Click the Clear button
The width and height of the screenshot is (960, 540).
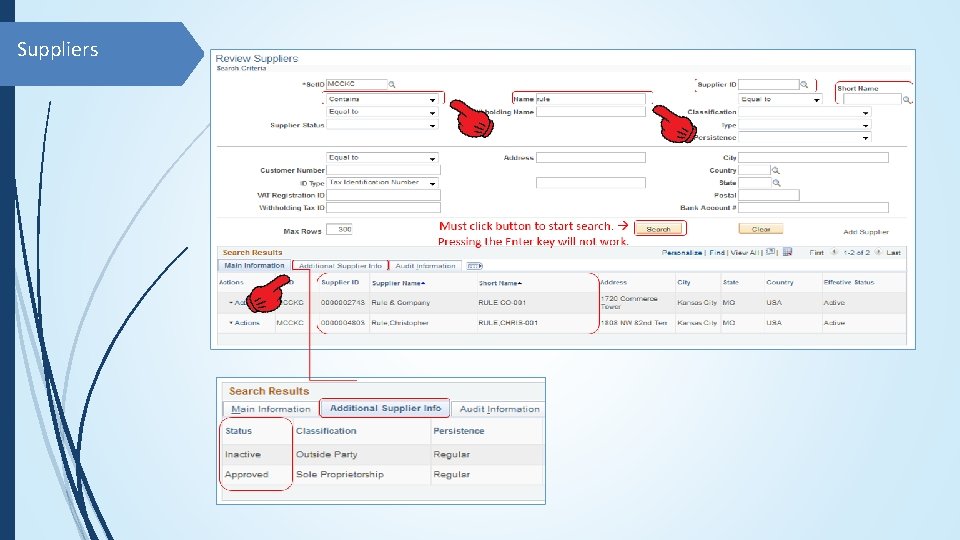click(760, 229)
